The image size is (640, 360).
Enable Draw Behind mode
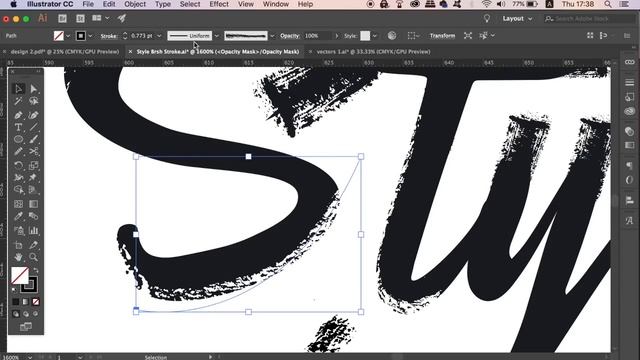pyautogui.click(x=26, y=314)
